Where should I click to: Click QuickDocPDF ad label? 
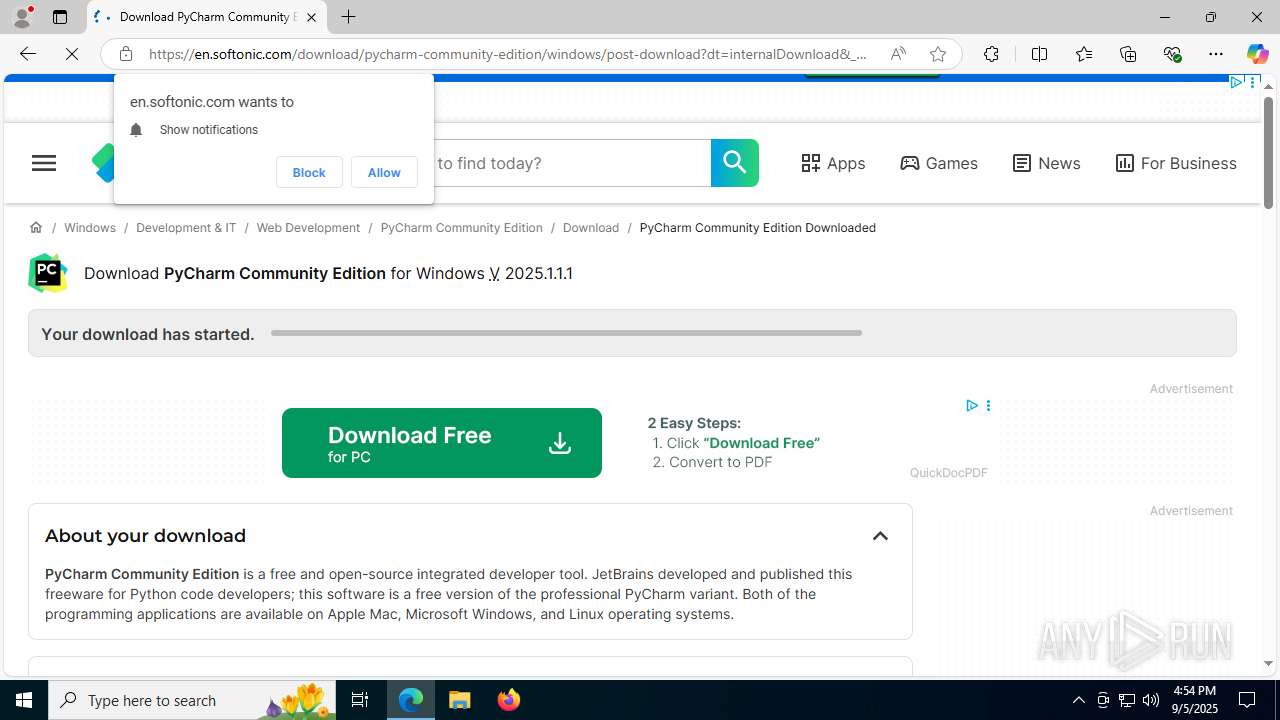click(948, 473)
